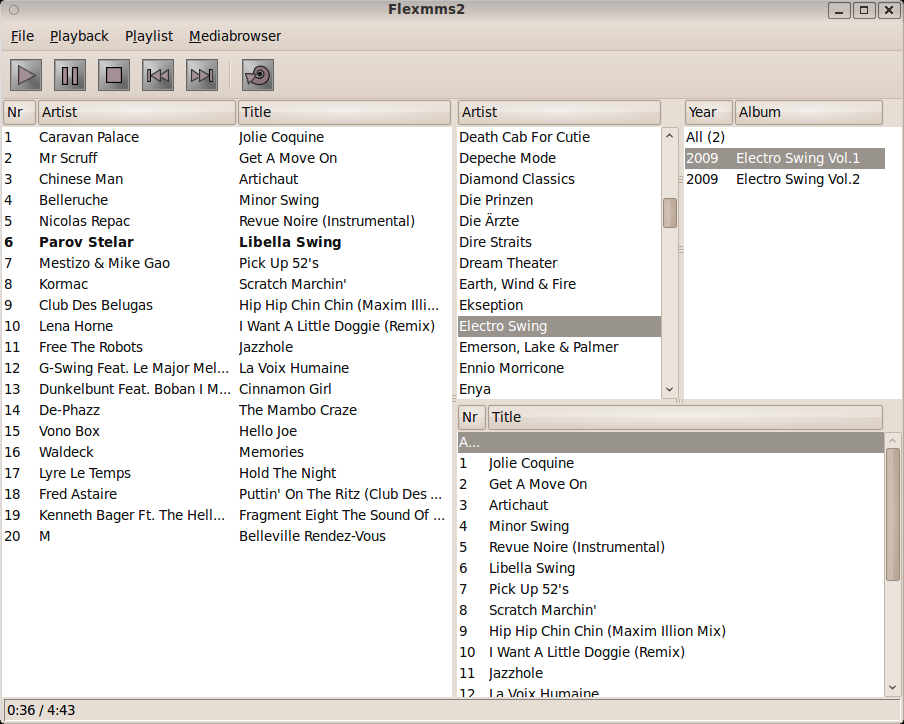The image size is (904, 724).
Task: Maximize the Flexmms2 window
Action: tap(864, 10)
